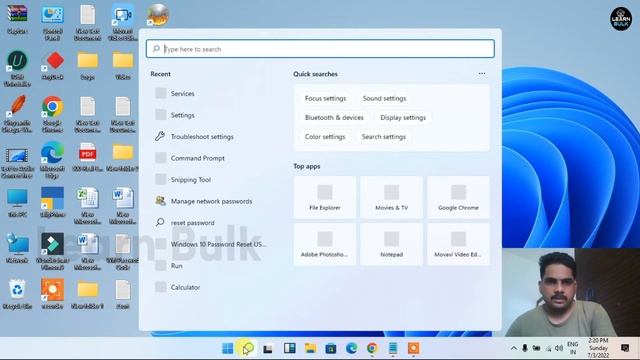Screen dimensions: 640x360
Task: Open Movavi Video Editor tile in Top apps
Action: pos(458,244)
